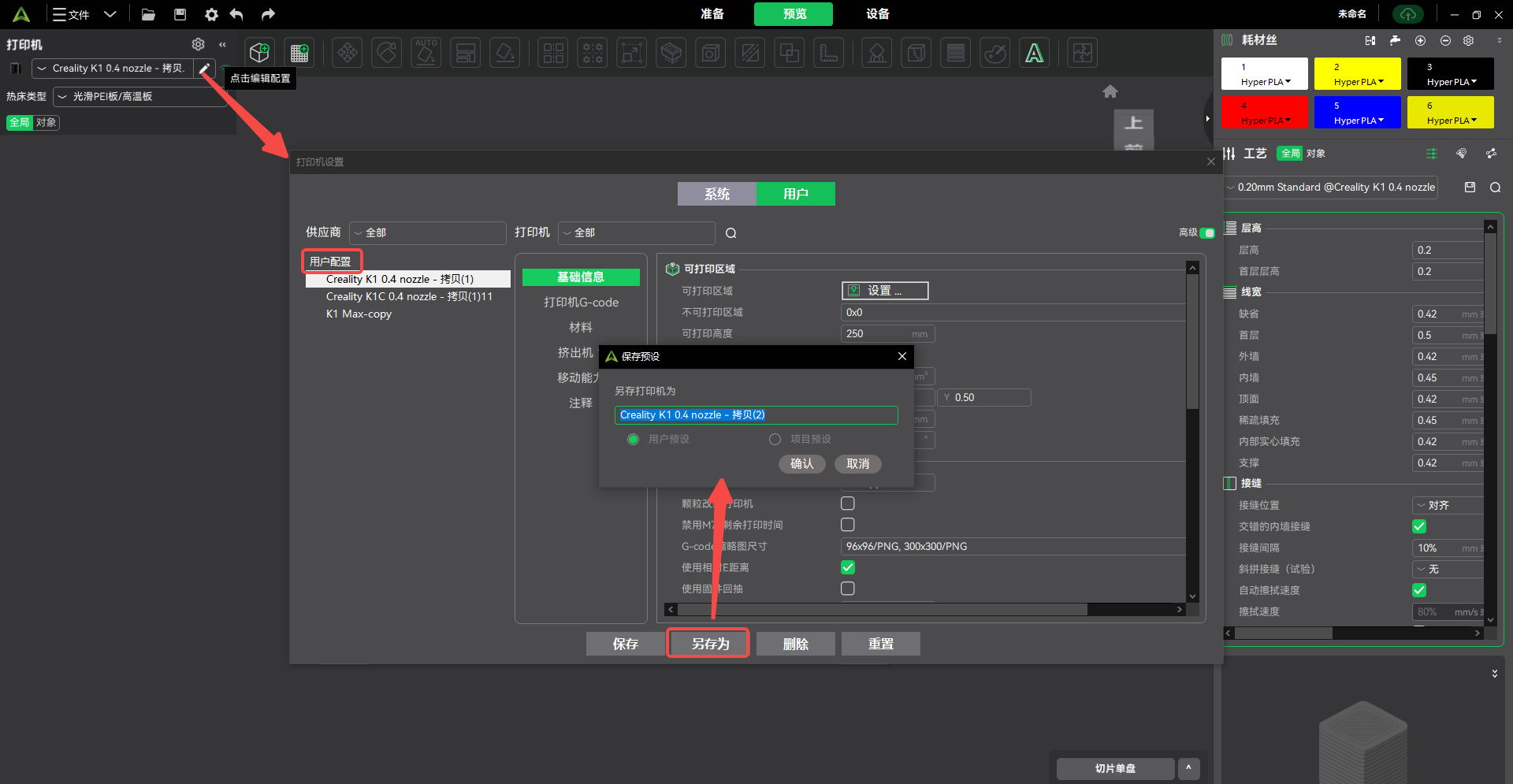This screenshot has width=1513, height=784.
Task: Click the search icon next to printer filter
Action: coord(731,232)
